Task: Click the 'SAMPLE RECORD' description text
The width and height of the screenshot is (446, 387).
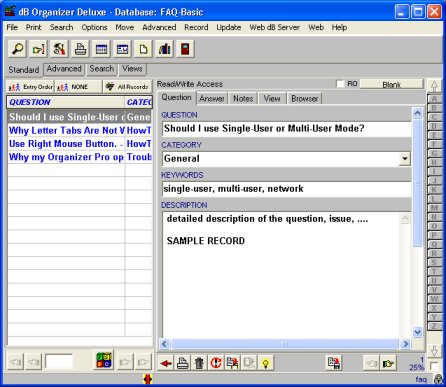Action: (206, 241)
